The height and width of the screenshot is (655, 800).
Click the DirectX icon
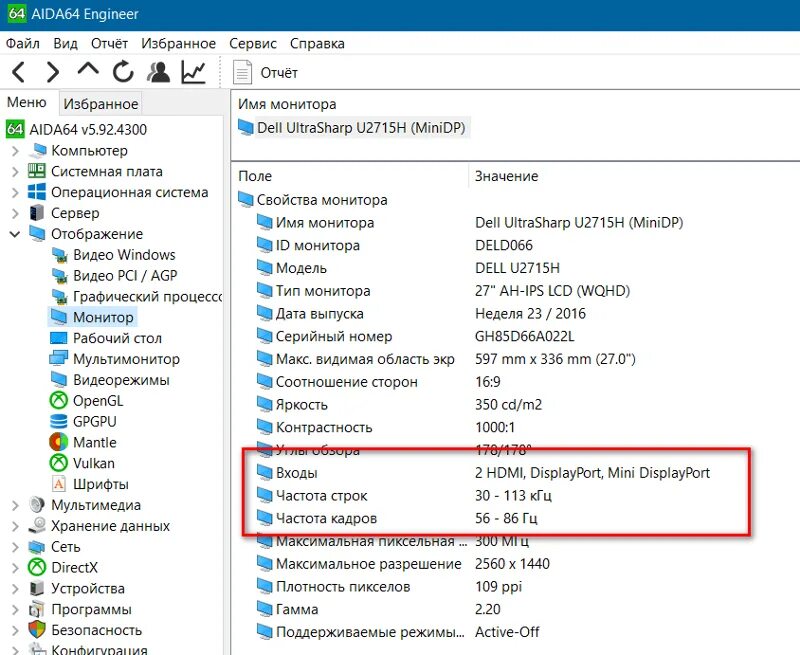37,567
